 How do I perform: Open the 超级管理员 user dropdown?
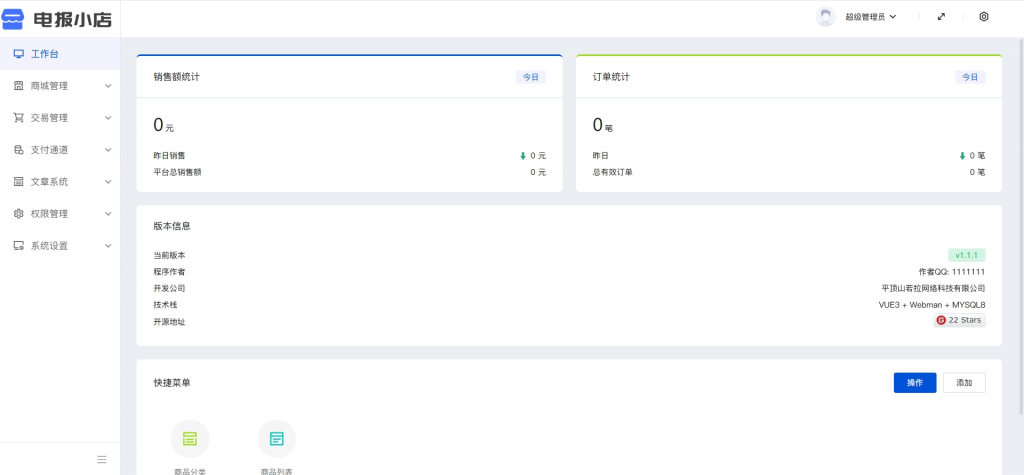(x=870, y=17)
